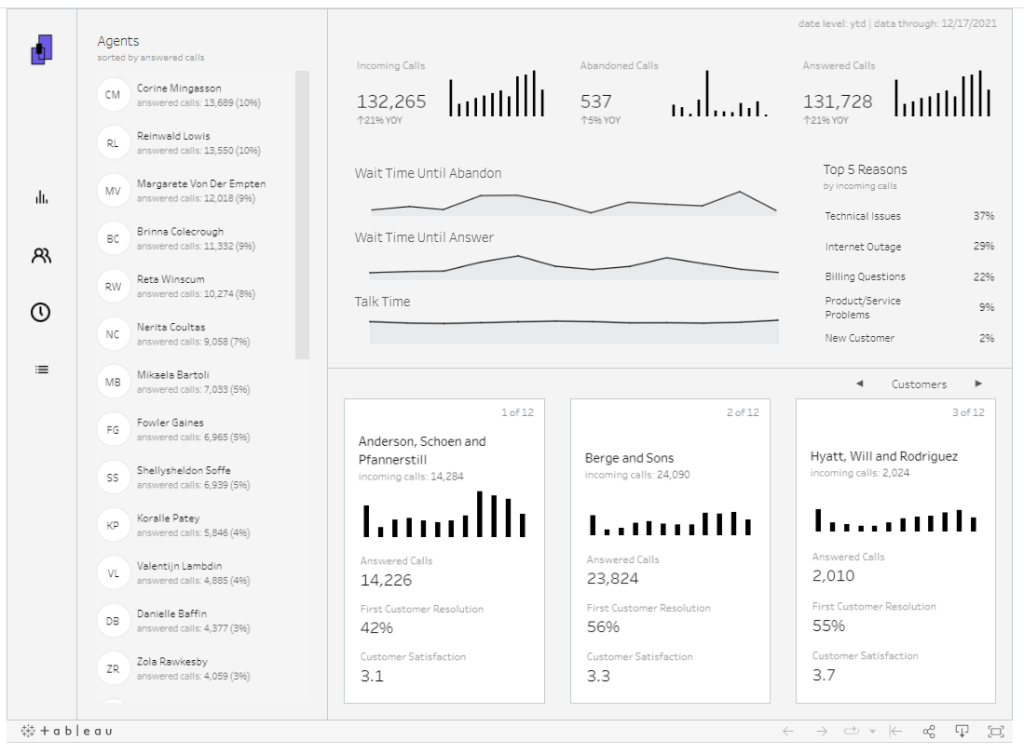Show previous customers with left arrow

tap(860, 384)
